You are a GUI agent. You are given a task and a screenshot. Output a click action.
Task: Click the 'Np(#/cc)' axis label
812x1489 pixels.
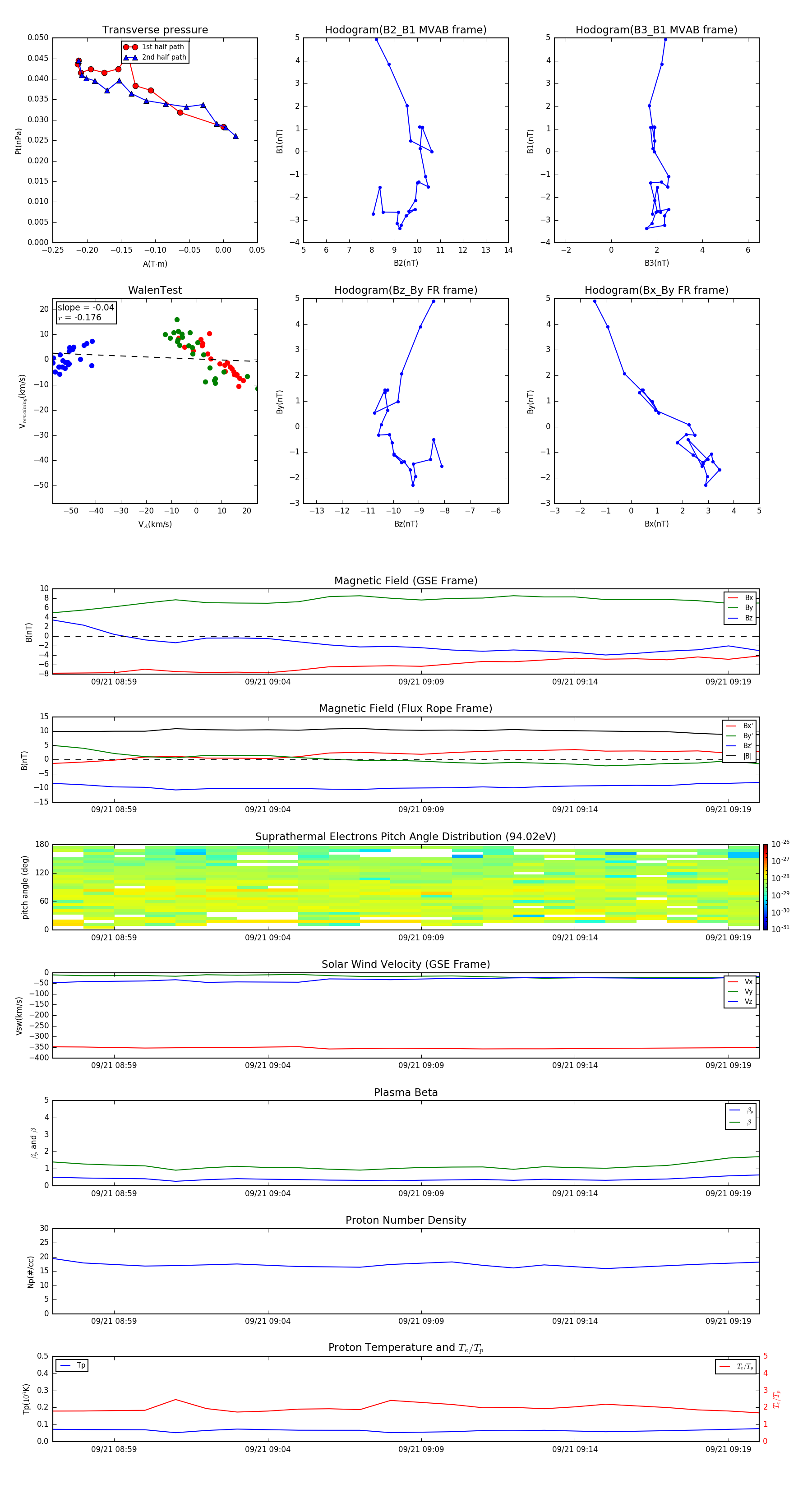pyautogui.click(x=31, y=1271)
